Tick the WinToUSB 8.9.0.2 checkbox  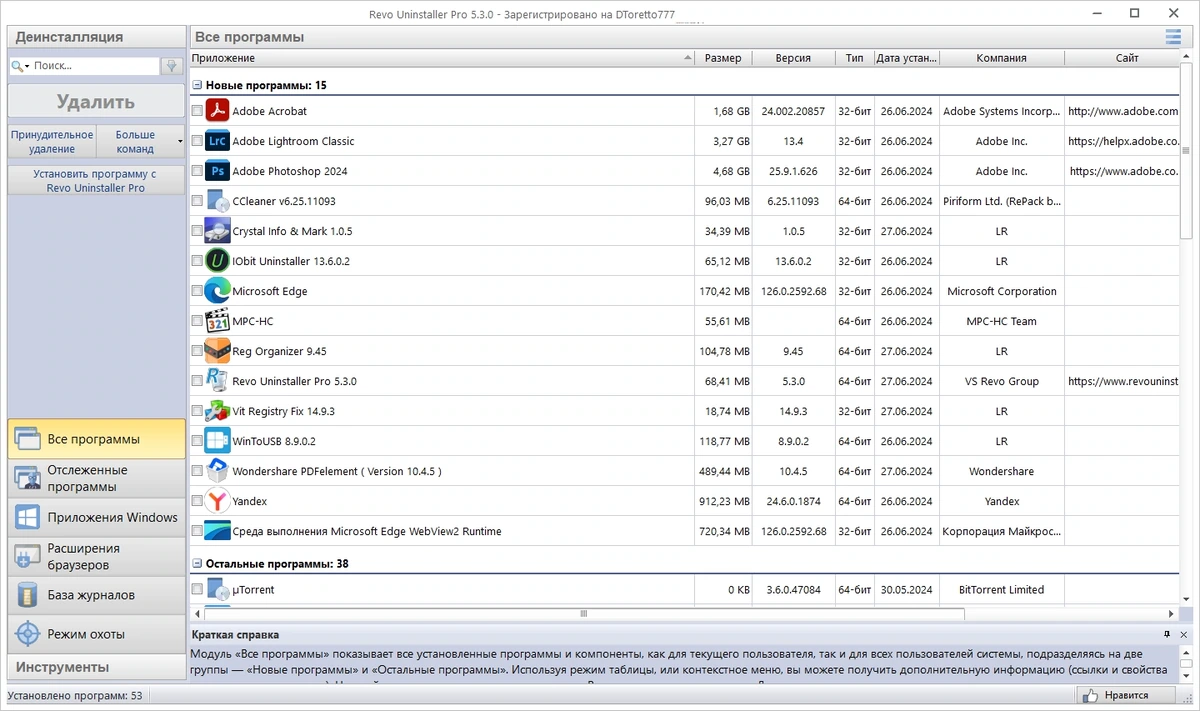click(197, 441)
